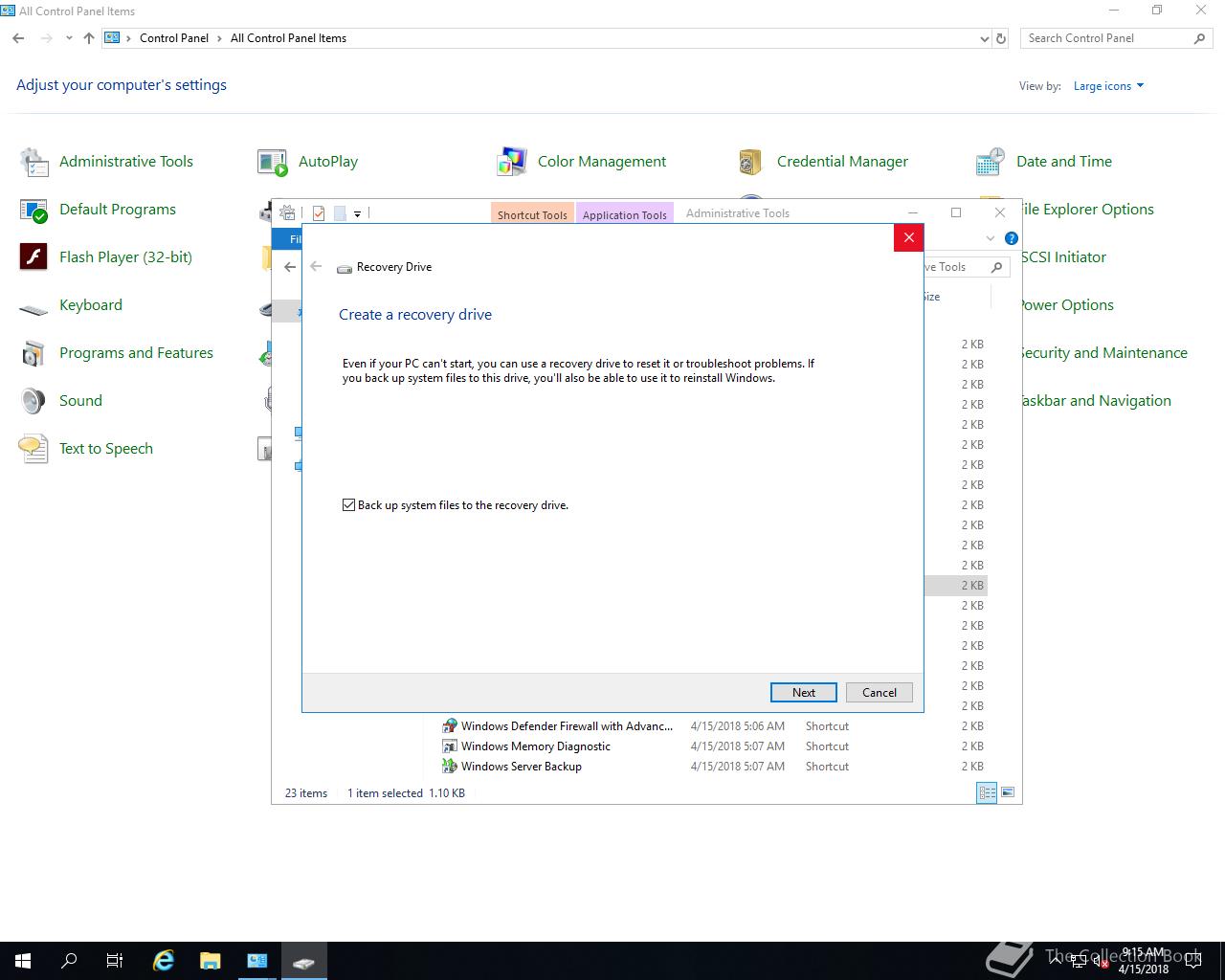Click the Search Control Panel field
The height and width of the screenshot is (980, 1225).
point(1108,38)
